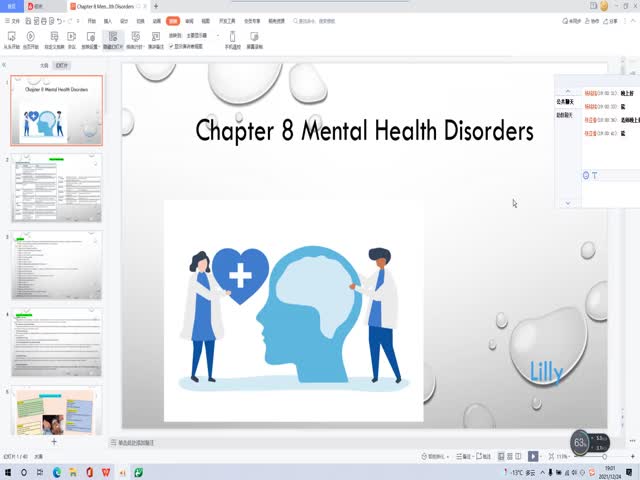Click the mental health illustration image on slide
The width and height of the screenshot is (640, 480).
click(x=293, y=311)
